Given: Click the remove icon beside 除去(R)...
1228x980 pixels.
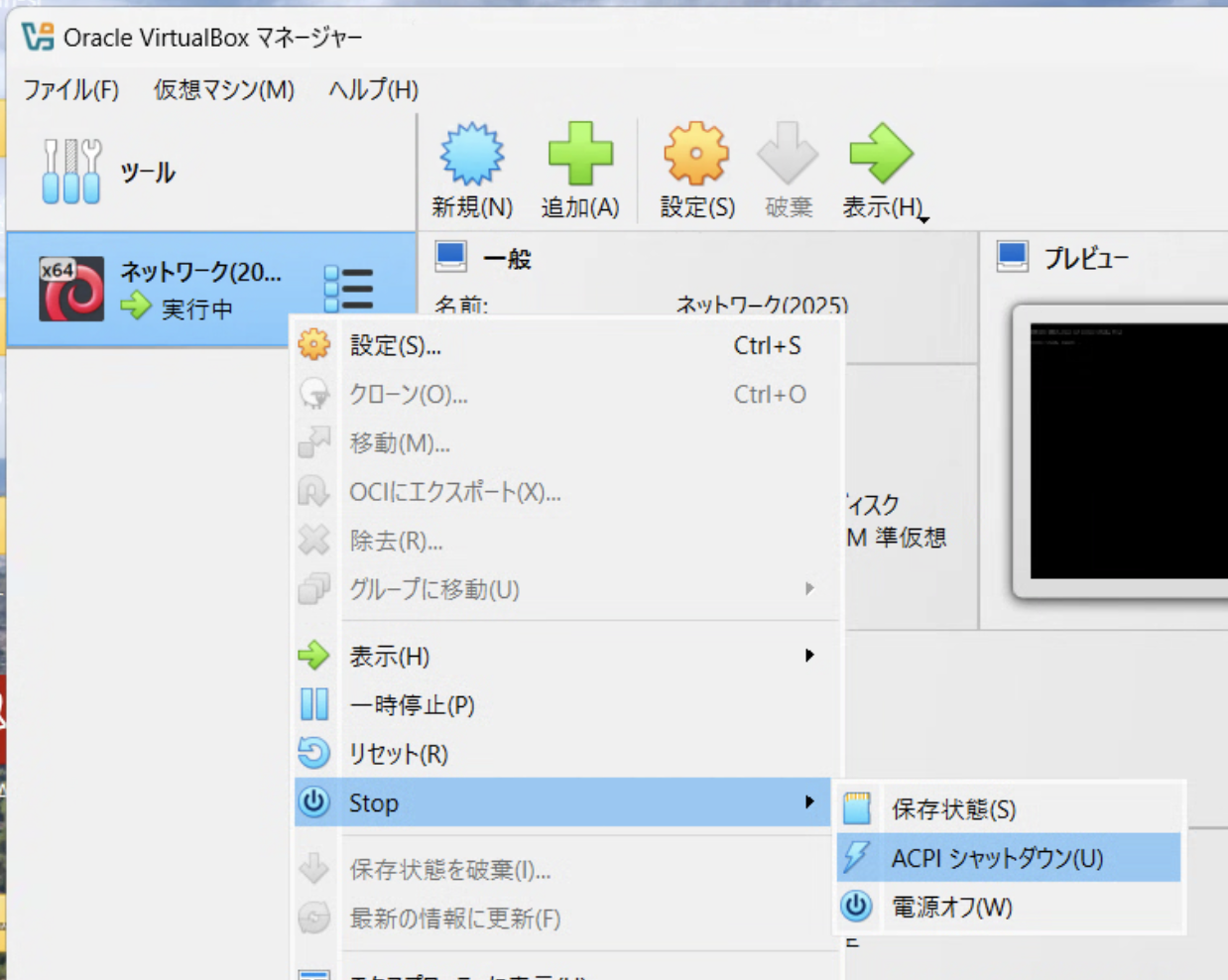Looking at the screenshot, I should (x=314, y=540).
